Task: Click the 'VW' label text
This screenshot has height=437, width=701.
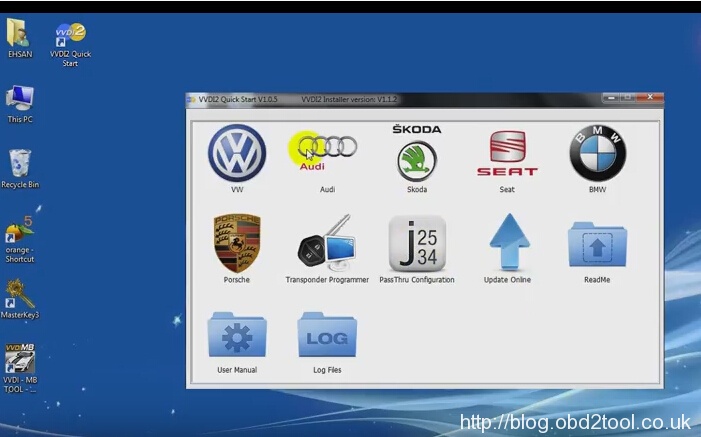Action: click(x=237, y=190)
